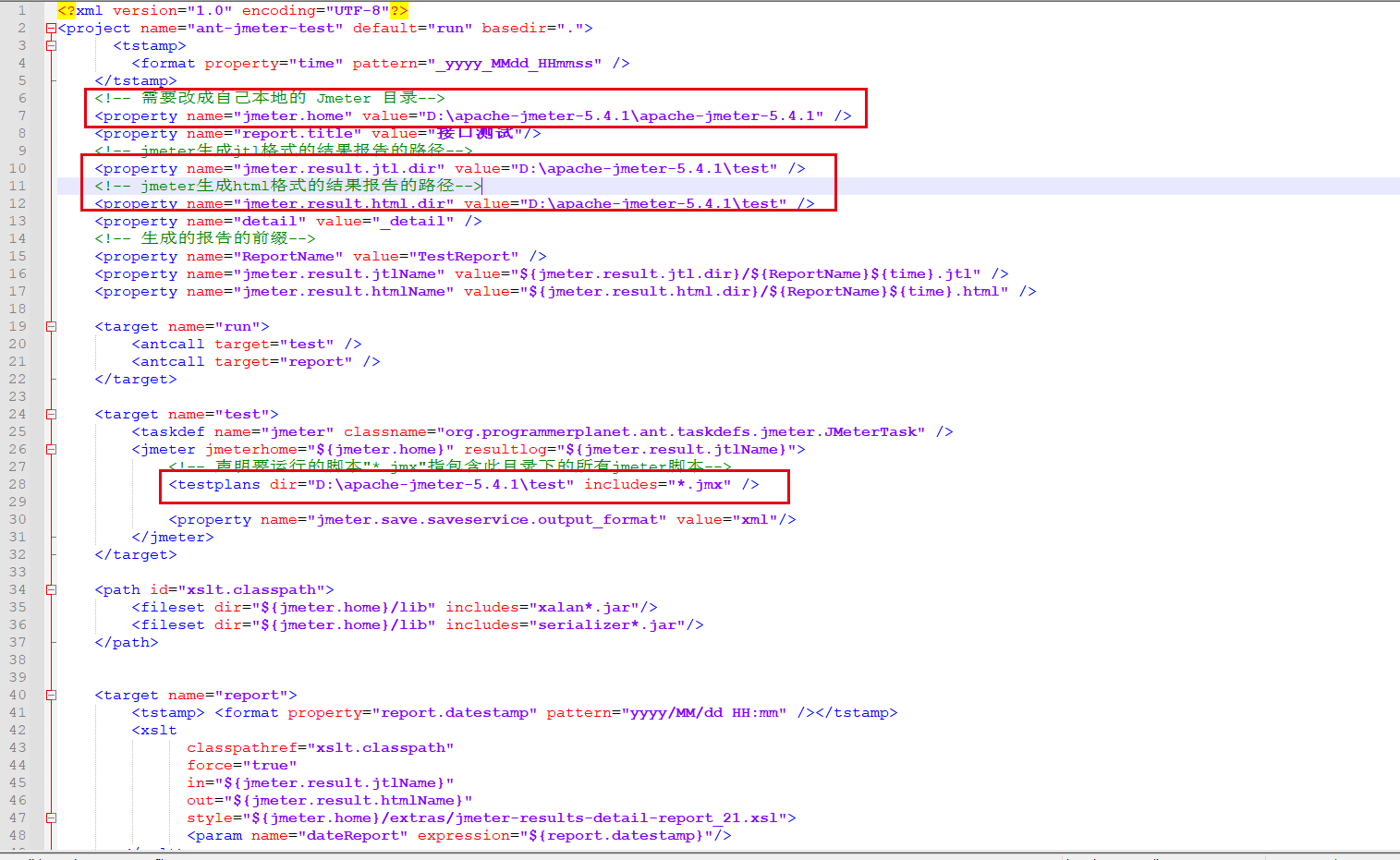Click the property name="detail" line
Image resolution: width=1400 pixels, height=860 pixels.
click(287, 221)
